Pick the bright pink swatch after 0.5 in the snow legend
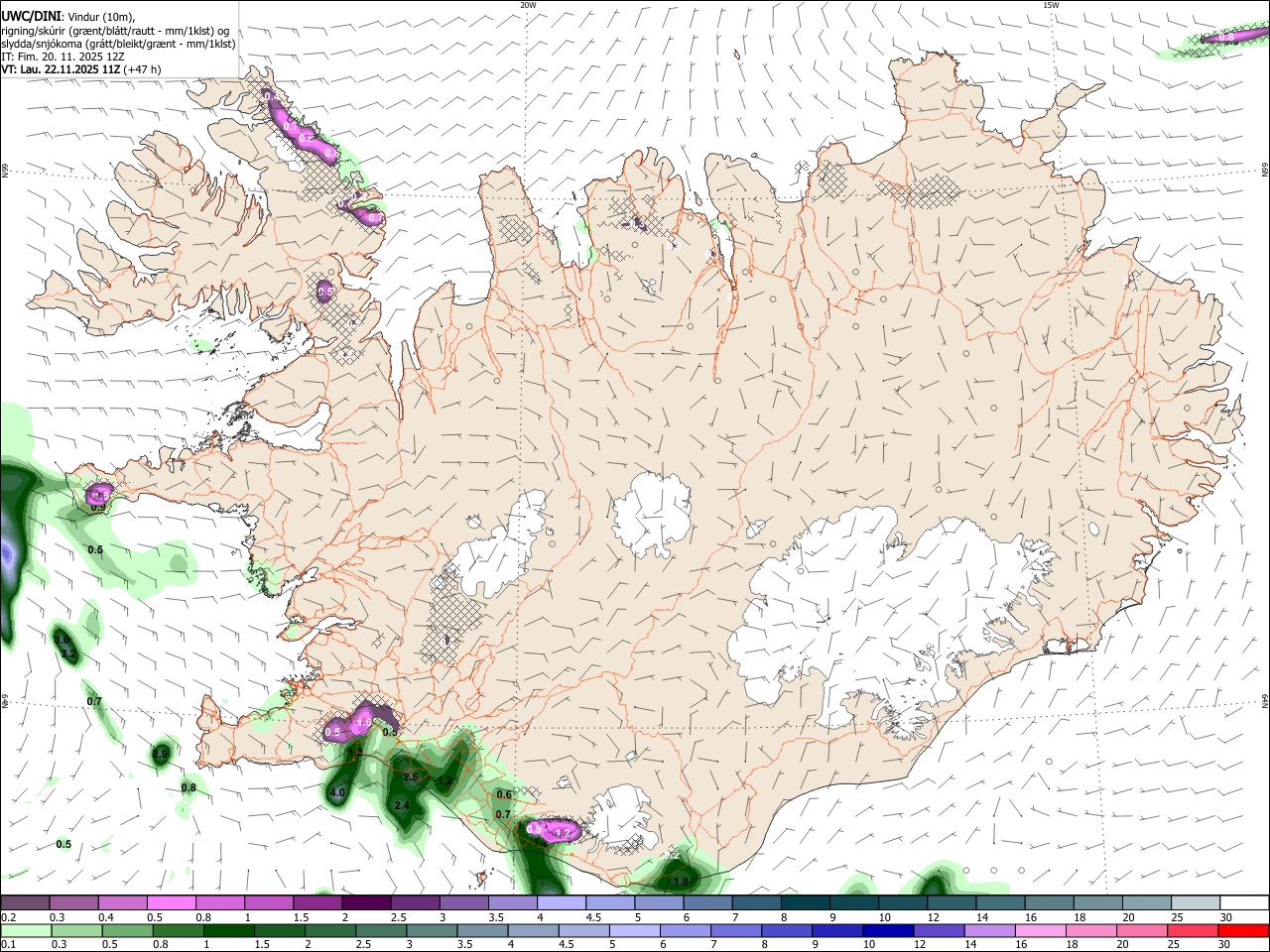1270x952 pixels. [x=171, y=903]
